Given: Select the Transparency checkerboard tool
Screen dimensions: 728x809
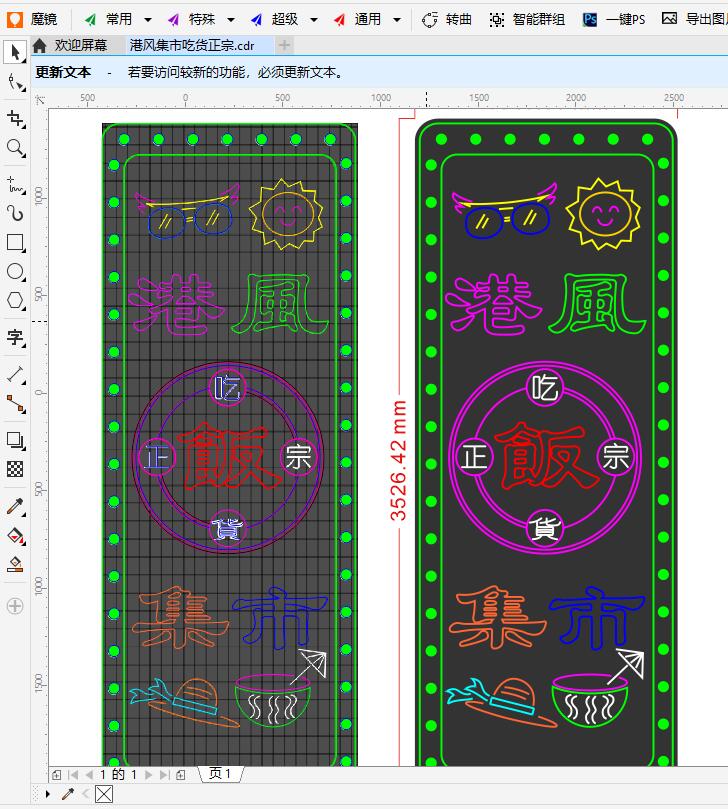Looking at the screenshot, I should click(15, 469).
